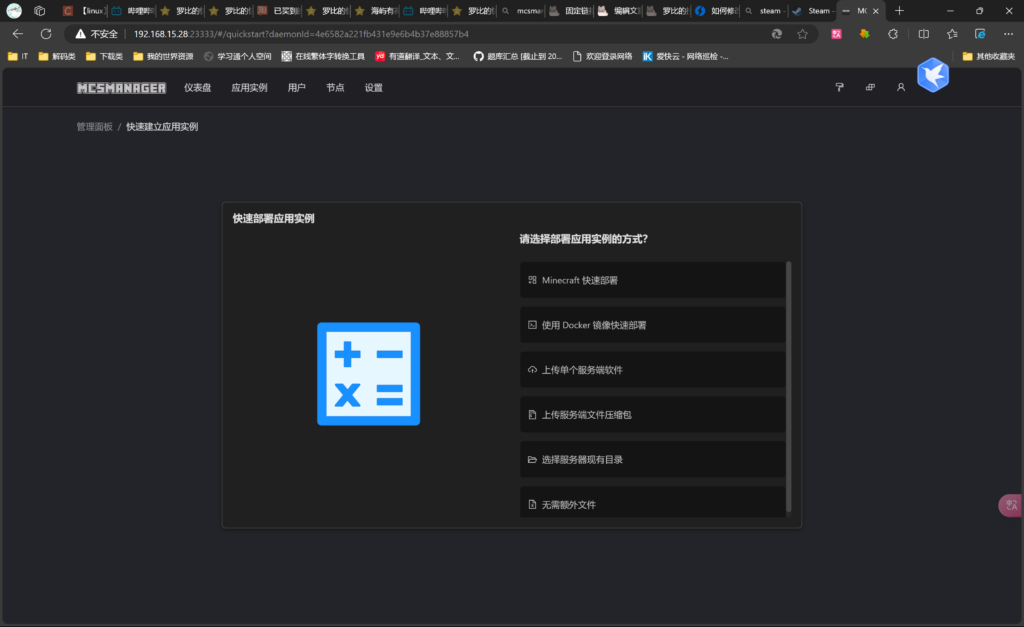Choose Minecraft 快速部署 option
This screenshot has height=627, width=1024.
[652, 280]
